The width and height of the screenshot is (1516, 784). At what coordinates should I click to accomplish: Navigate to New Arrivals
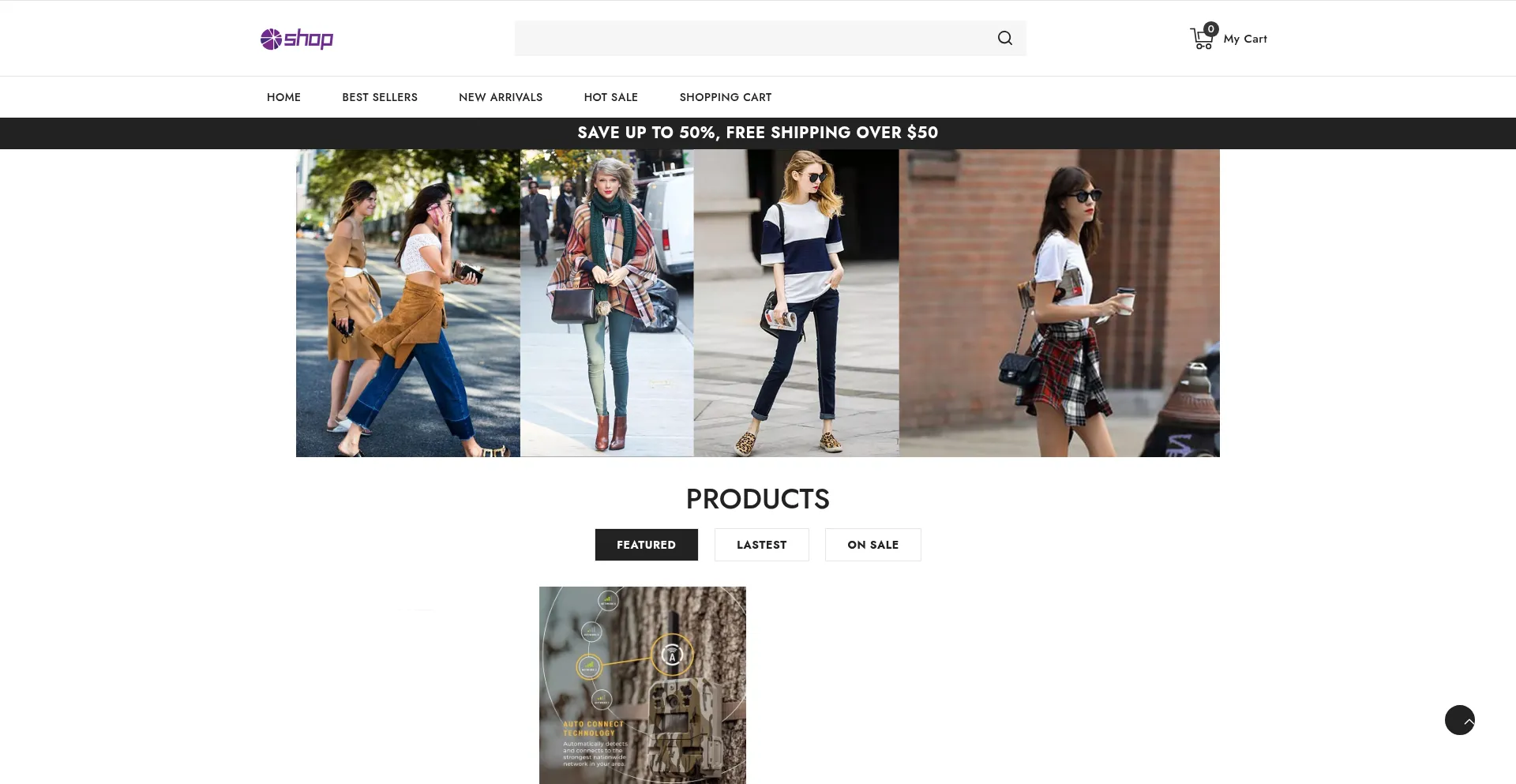point(501,97)
